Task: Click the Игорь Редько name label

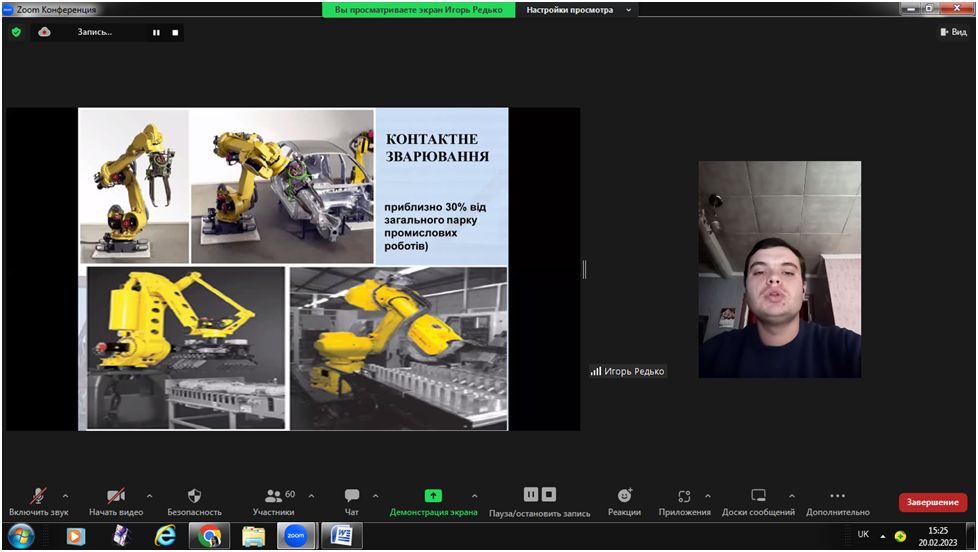Action: click(627, 371)
